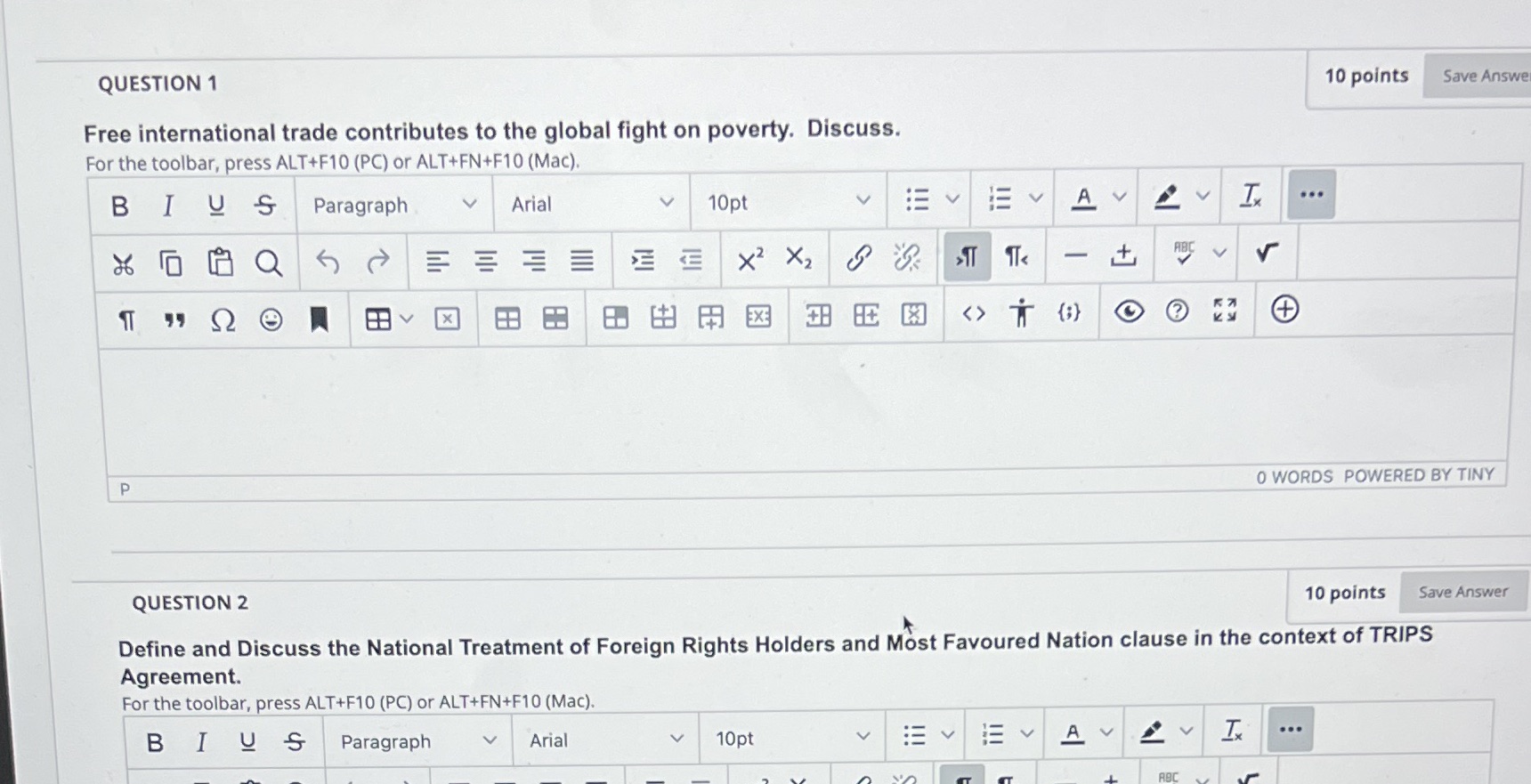The height and width of the screenshot is (784, 1531).
Task: Save Answer for Question 1
Action: pyautogui.click(x=1479, y=77)
